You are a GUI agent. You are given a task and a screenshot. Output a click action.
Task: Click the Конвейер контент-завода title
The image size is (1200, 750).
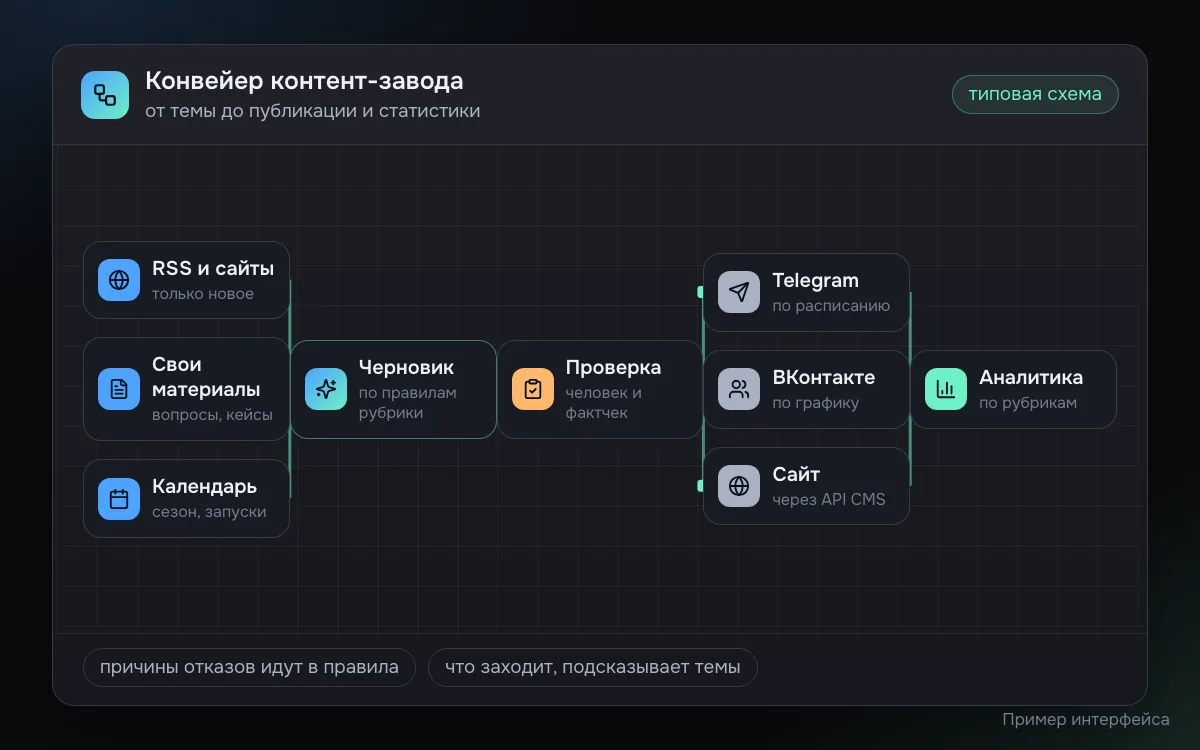point(305,81)
